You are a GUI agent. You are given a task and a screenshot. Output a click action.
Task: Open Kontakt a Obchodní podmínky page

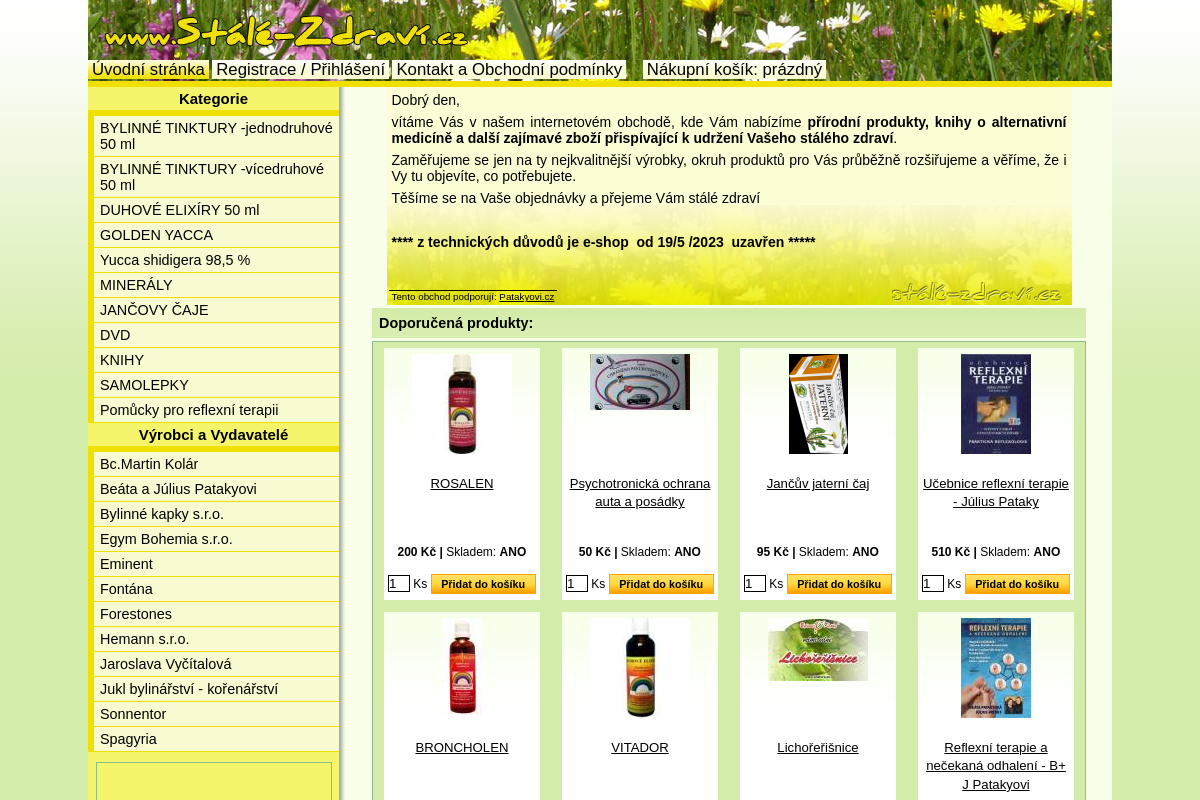pyautogui.click(x=509, y=70)
